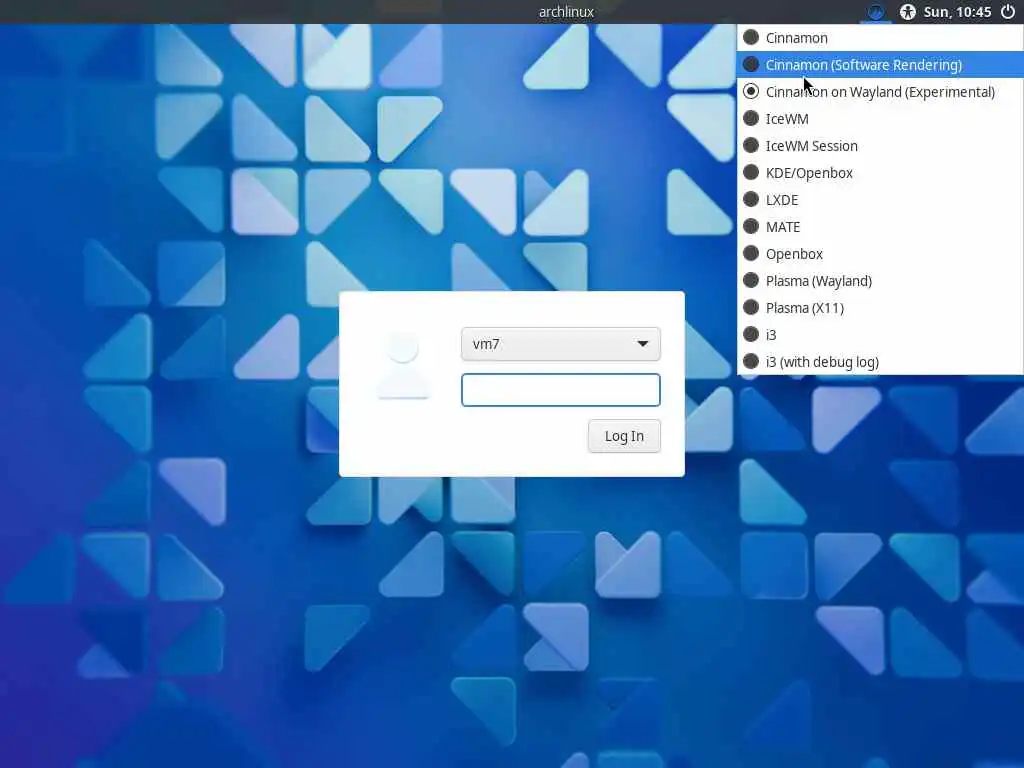Open the power menu icon
1024x768 pixels.
1008,12
